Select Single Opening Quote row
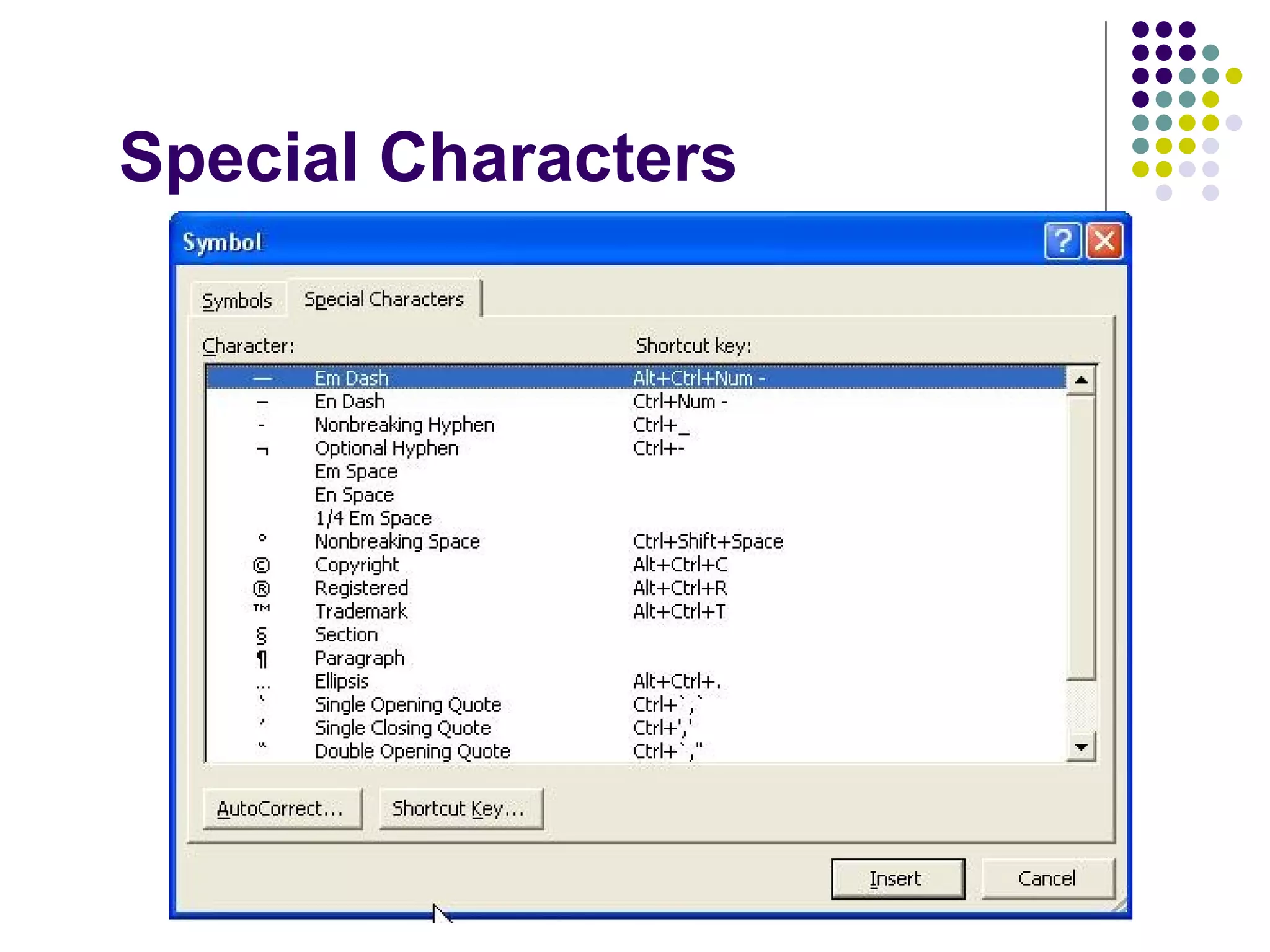This screenshot has height=952, width=1270. coord(636,705)
